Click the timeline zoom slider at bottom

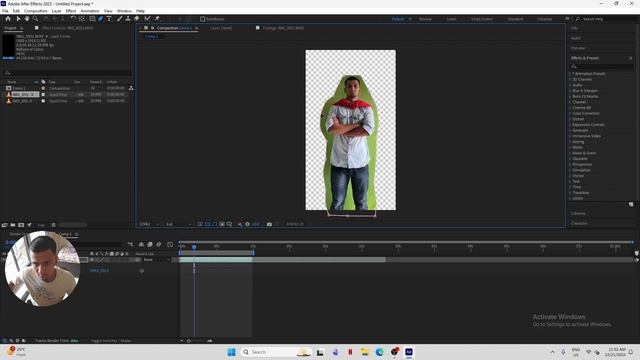click(195, 340)
